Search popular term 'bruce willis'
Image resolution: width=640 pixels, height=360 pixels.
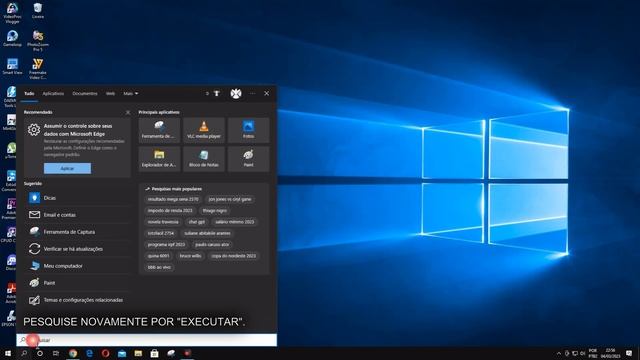[190, 256]
